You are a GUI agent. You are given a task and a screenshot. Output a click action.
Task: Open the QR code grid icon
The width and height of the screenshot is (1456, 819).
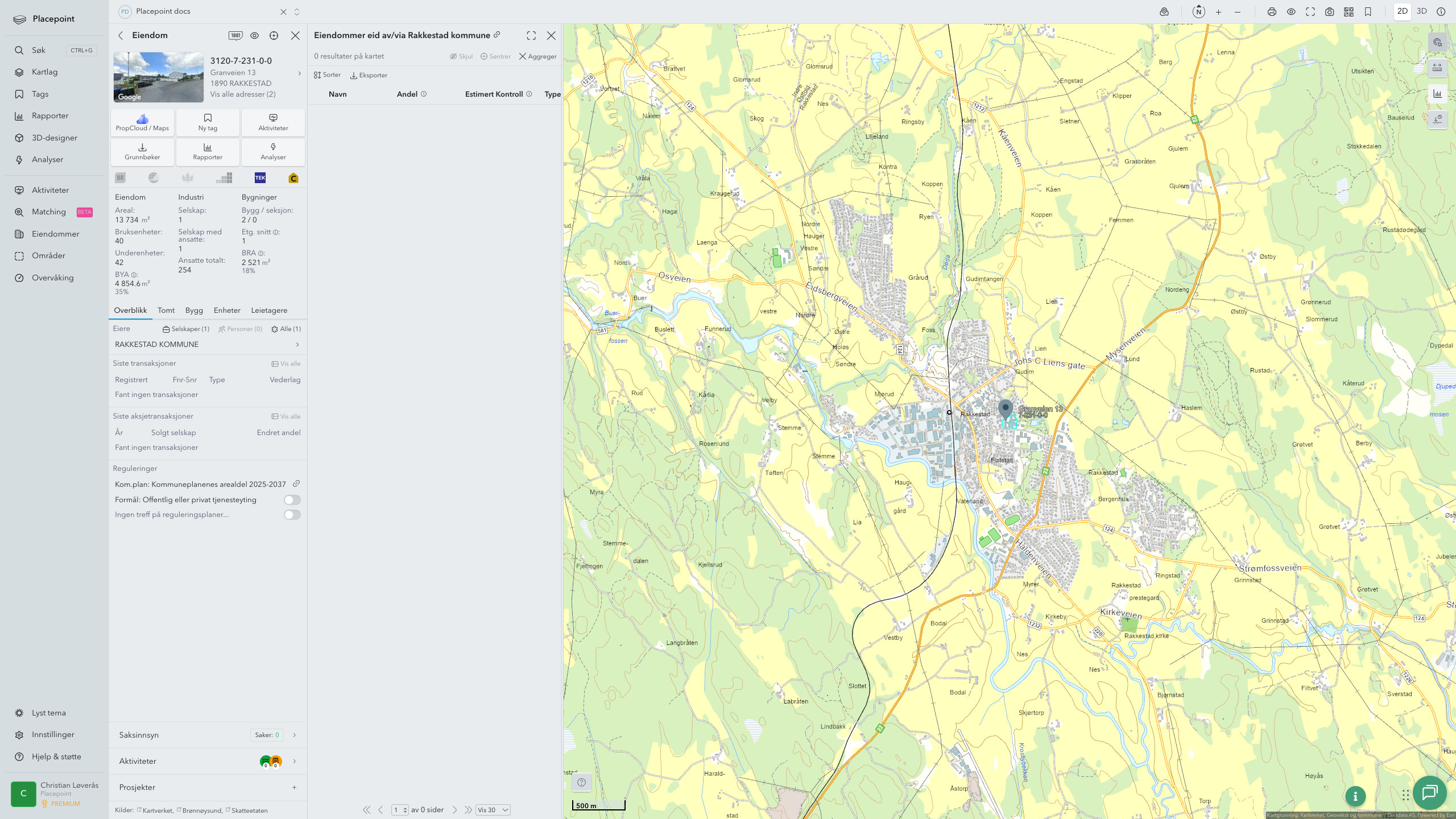1349,12
